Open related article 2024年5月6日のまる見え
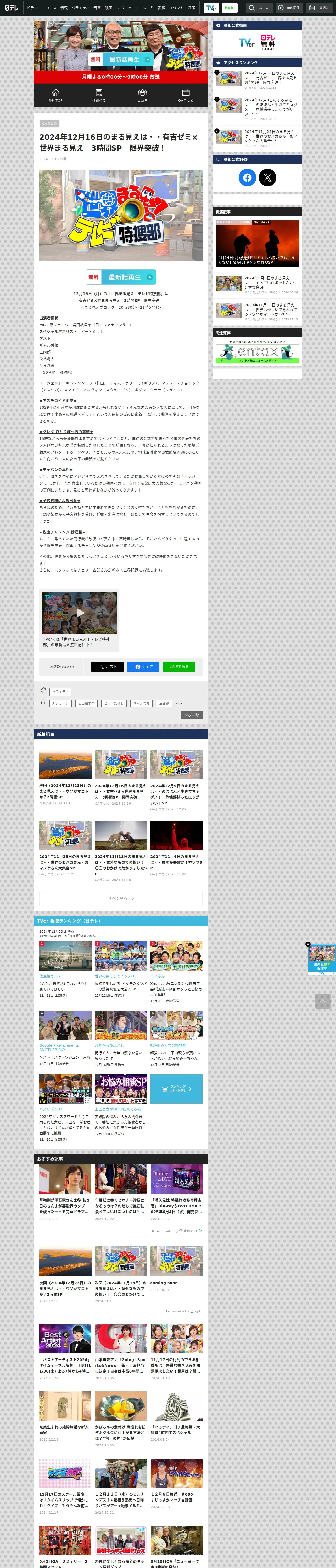Screen dimensions: 336x1568 pyautogui.click(x=257, y=284)
